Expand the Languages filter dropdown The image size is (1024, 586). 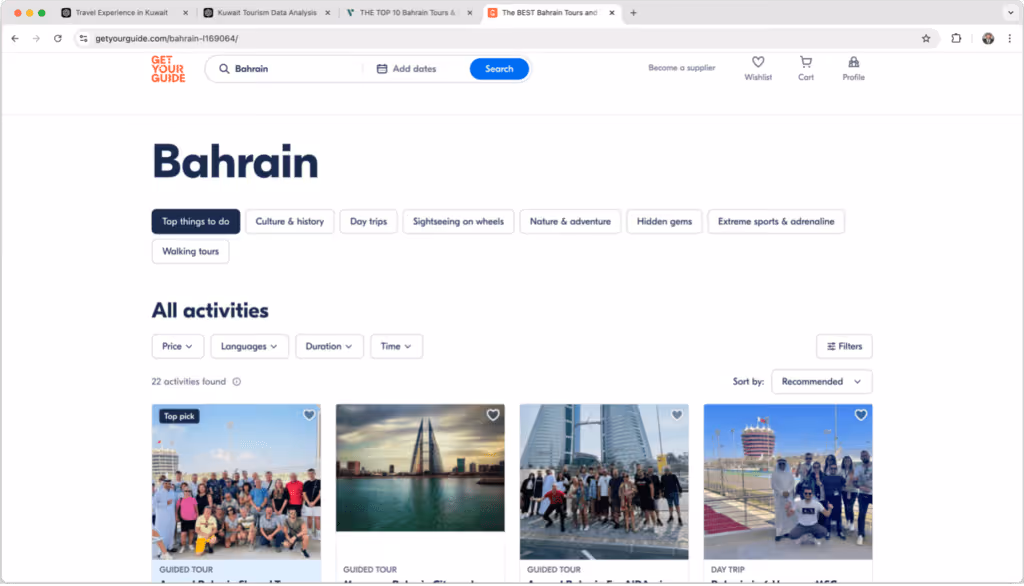click(x=249, y=346)
